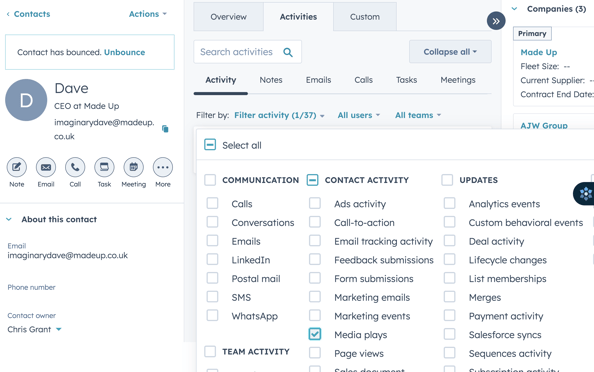Select the Activity sub-tab

point(221,80)
